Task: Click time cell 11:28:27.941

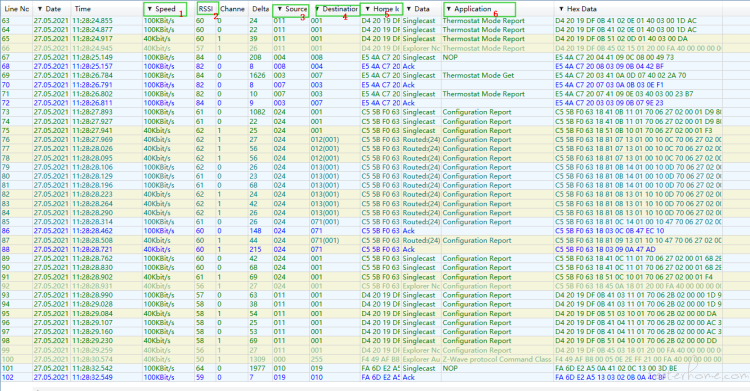Action: click(93, 131)
